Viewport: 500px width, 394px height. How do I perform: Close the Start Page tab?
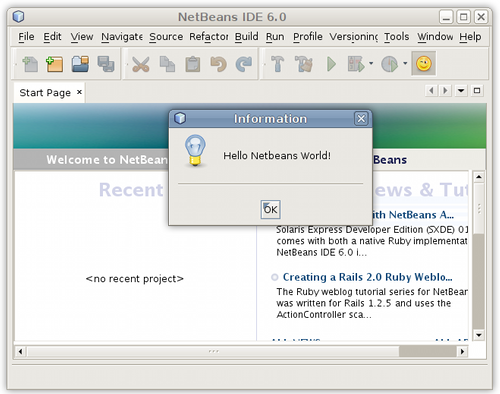79,92
